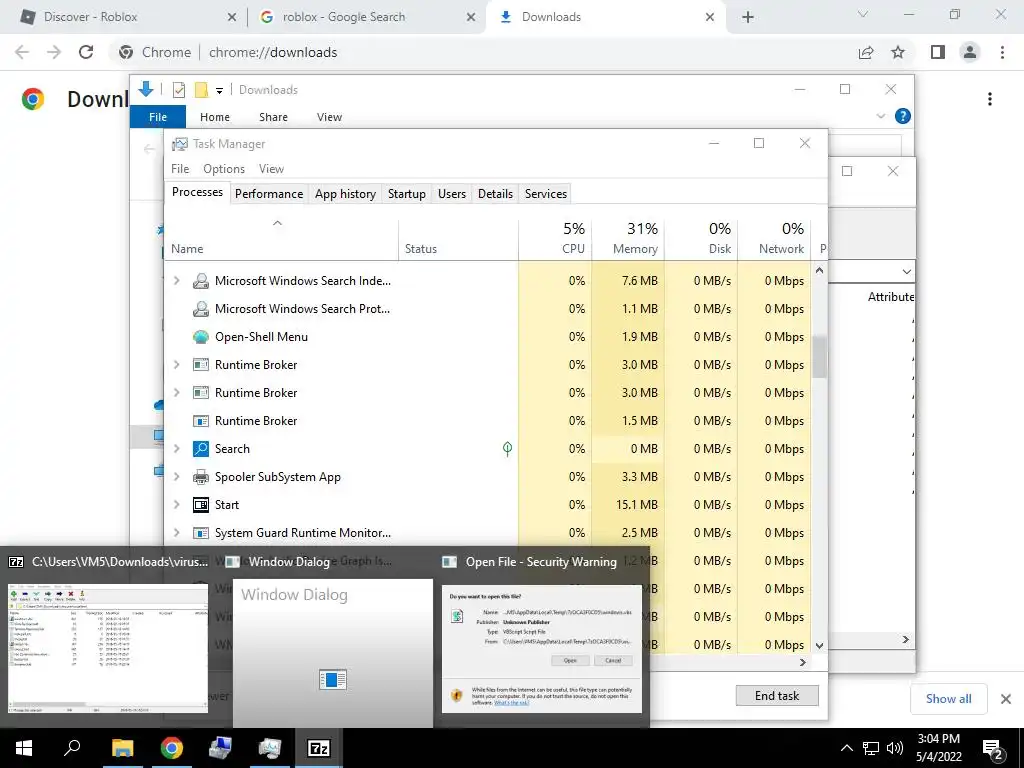Click the efficiency leaf icon on Search row
Screen dimensions: 1024x768
(507, 449)
